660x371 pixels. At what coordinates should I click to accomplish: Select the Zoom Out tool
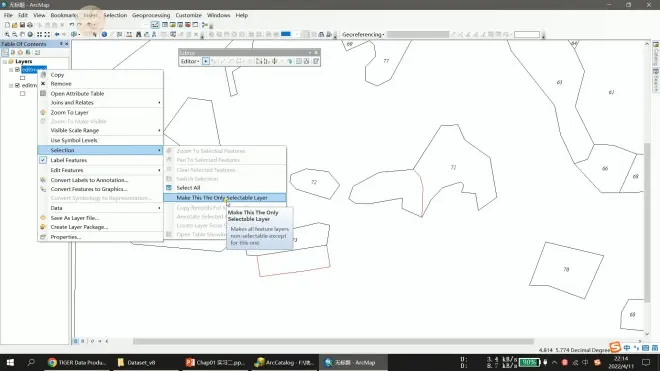coord(15,35)
